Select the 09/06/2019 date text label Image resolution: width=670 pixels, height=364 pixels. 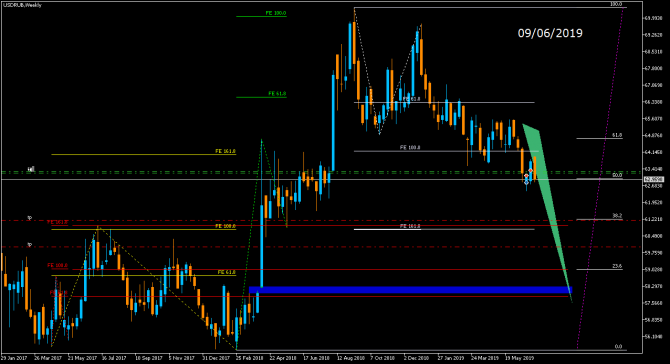pos(550,33)
